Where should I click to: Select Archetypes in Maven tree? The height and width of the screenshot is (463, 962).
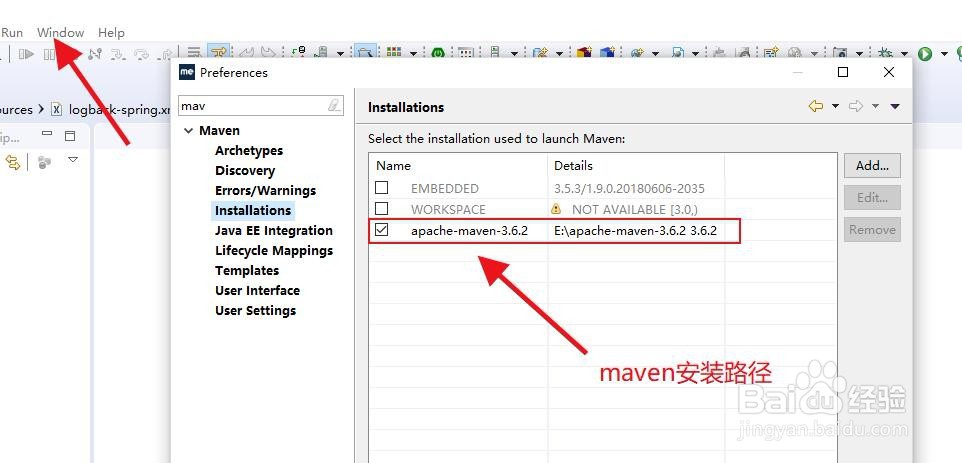(248, 150)
